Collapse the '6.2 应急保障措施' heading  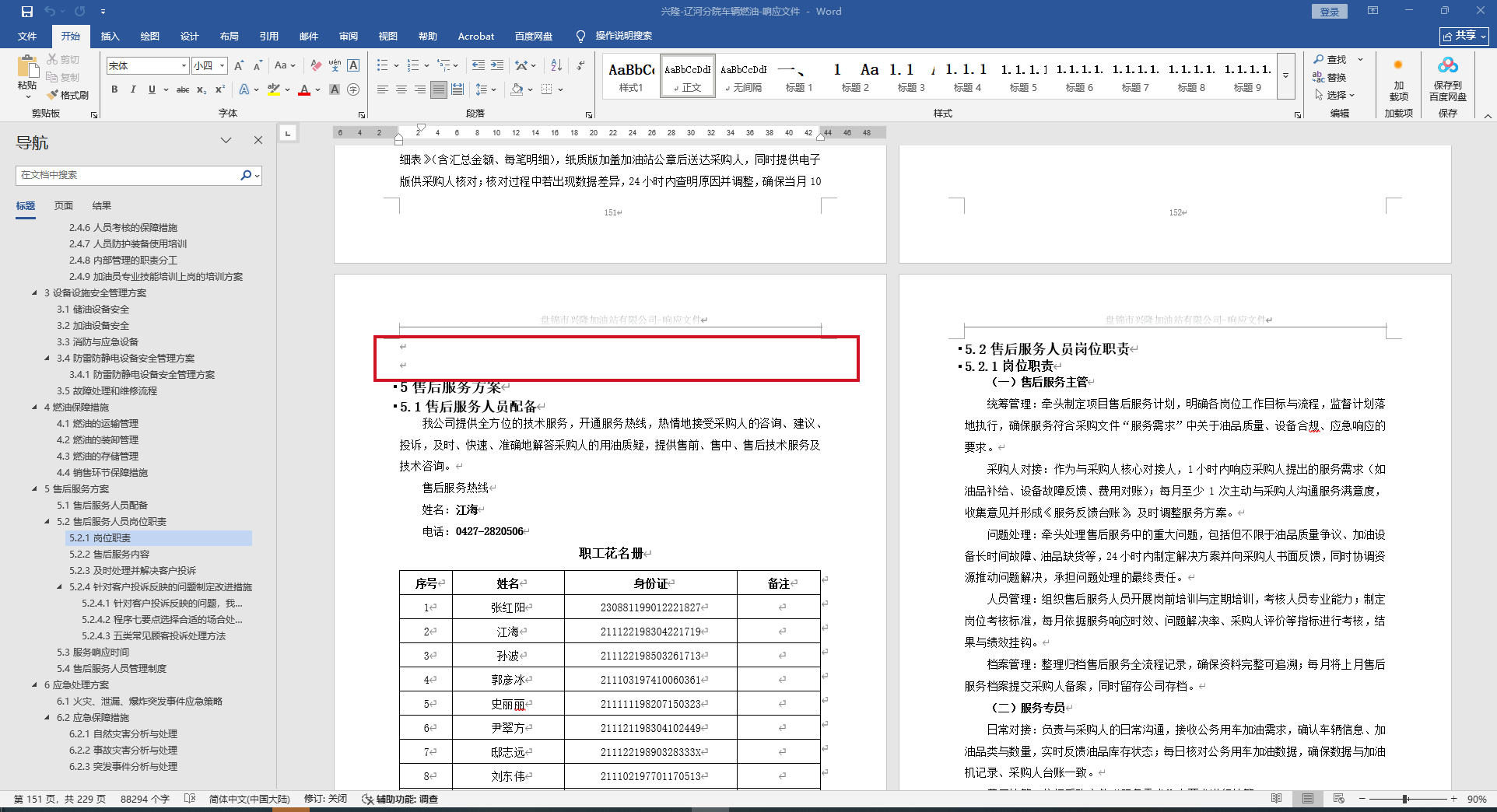coord(47,717)
